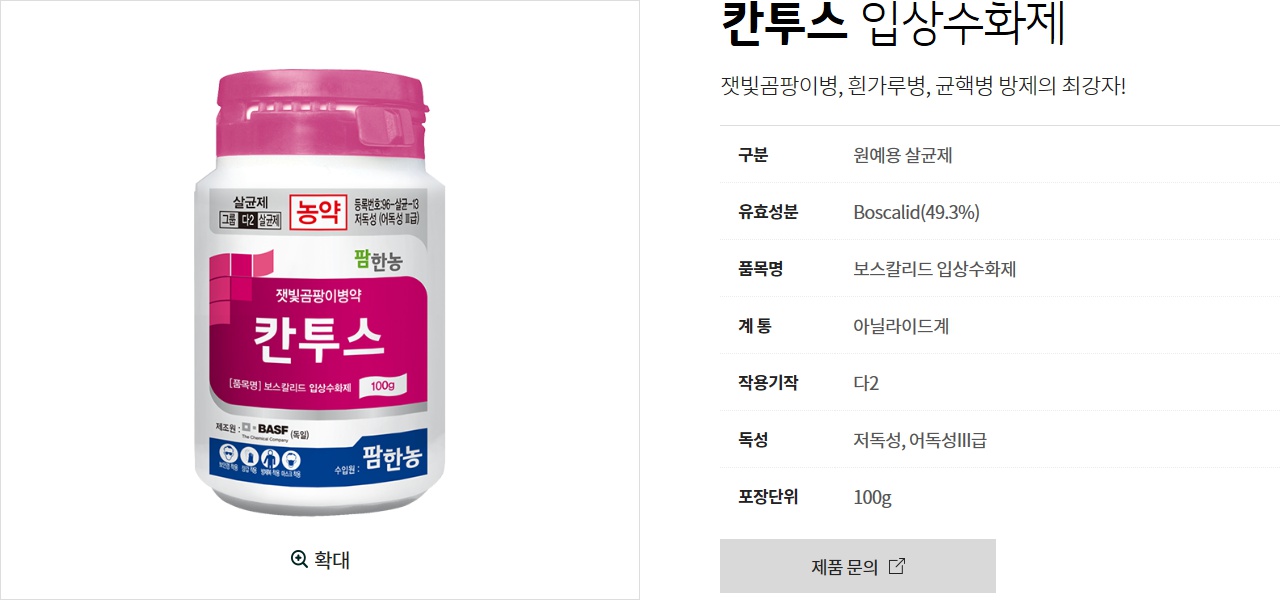
Task: Click the BASF logo on the bottle label
Action: [x=267, y=430]
